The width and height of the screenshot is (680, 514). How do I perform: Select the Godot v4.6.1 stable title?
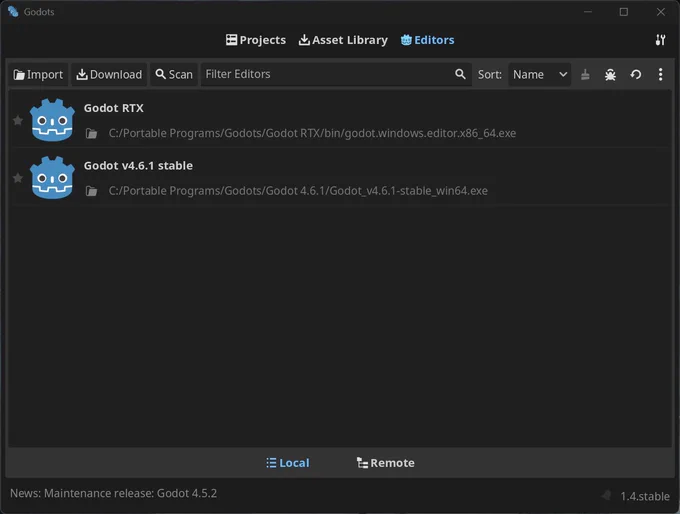coord(138,166)
